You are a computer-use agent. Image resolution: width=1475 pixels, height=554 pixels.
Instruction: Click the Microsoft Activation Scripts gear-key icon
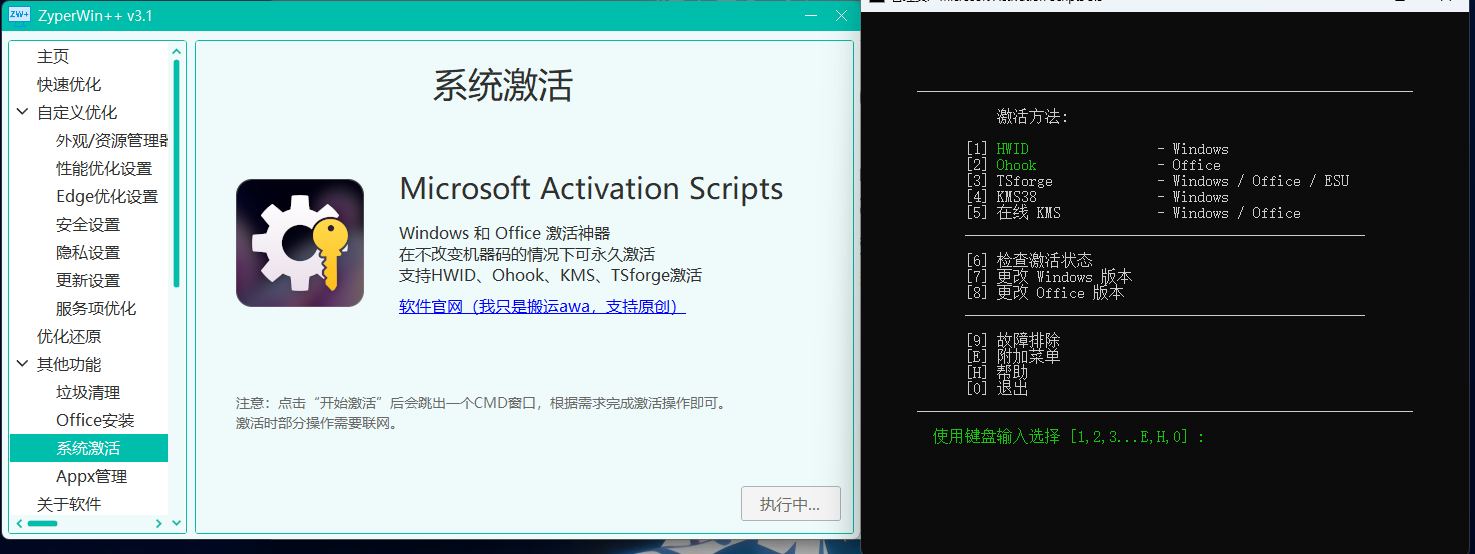click(x=300, y=243)
